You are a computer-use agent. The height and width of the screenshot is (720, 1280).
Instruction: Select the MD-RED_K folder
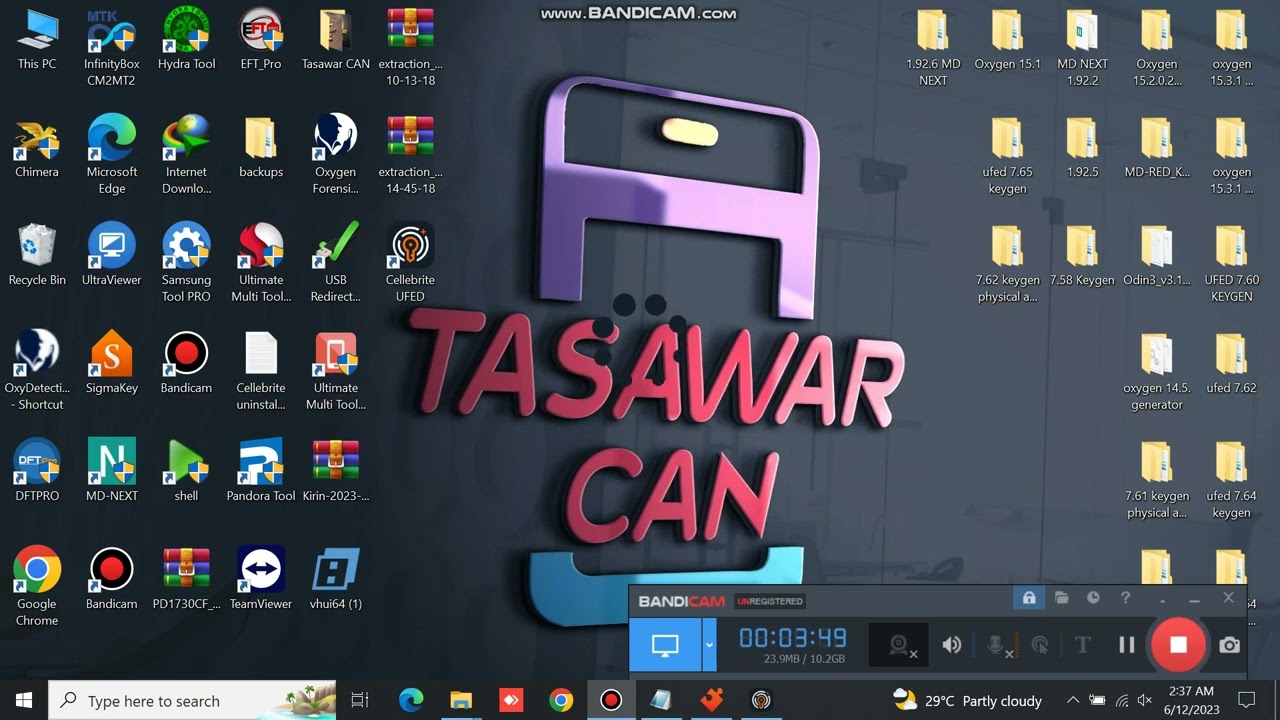[x=1157, y=148]
